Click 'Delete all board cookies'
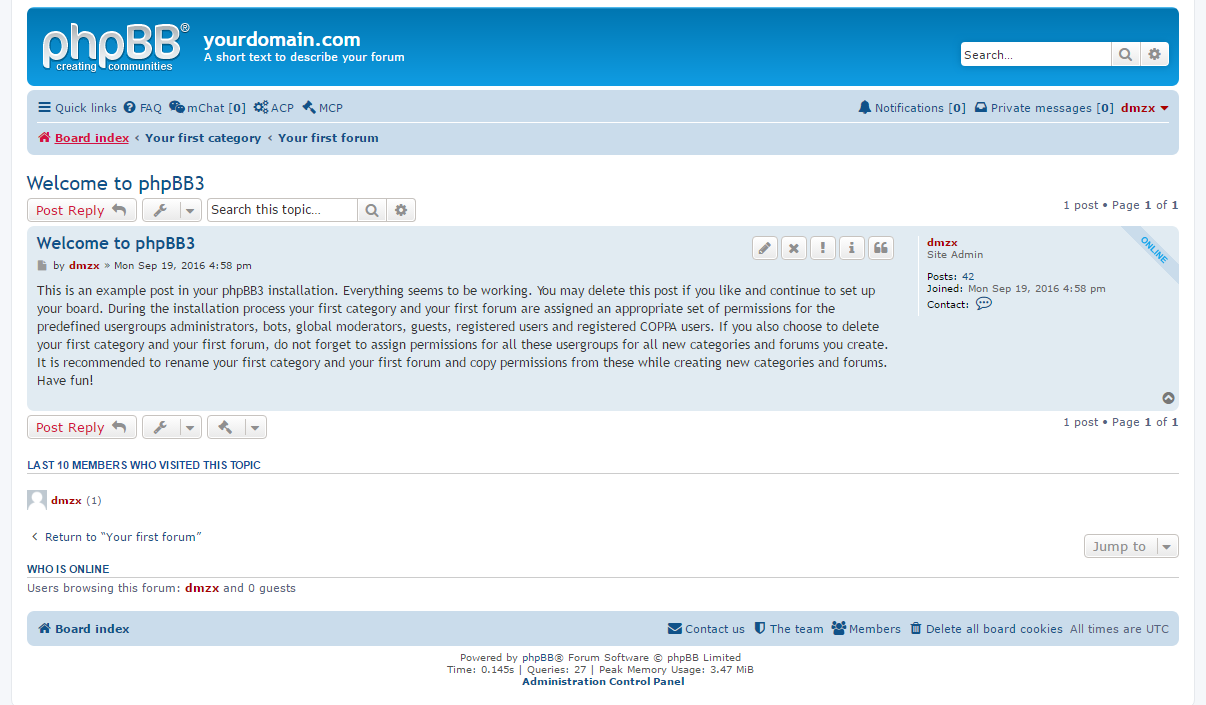The height and width of the screenshot is (705, 1206). [986, 629]
